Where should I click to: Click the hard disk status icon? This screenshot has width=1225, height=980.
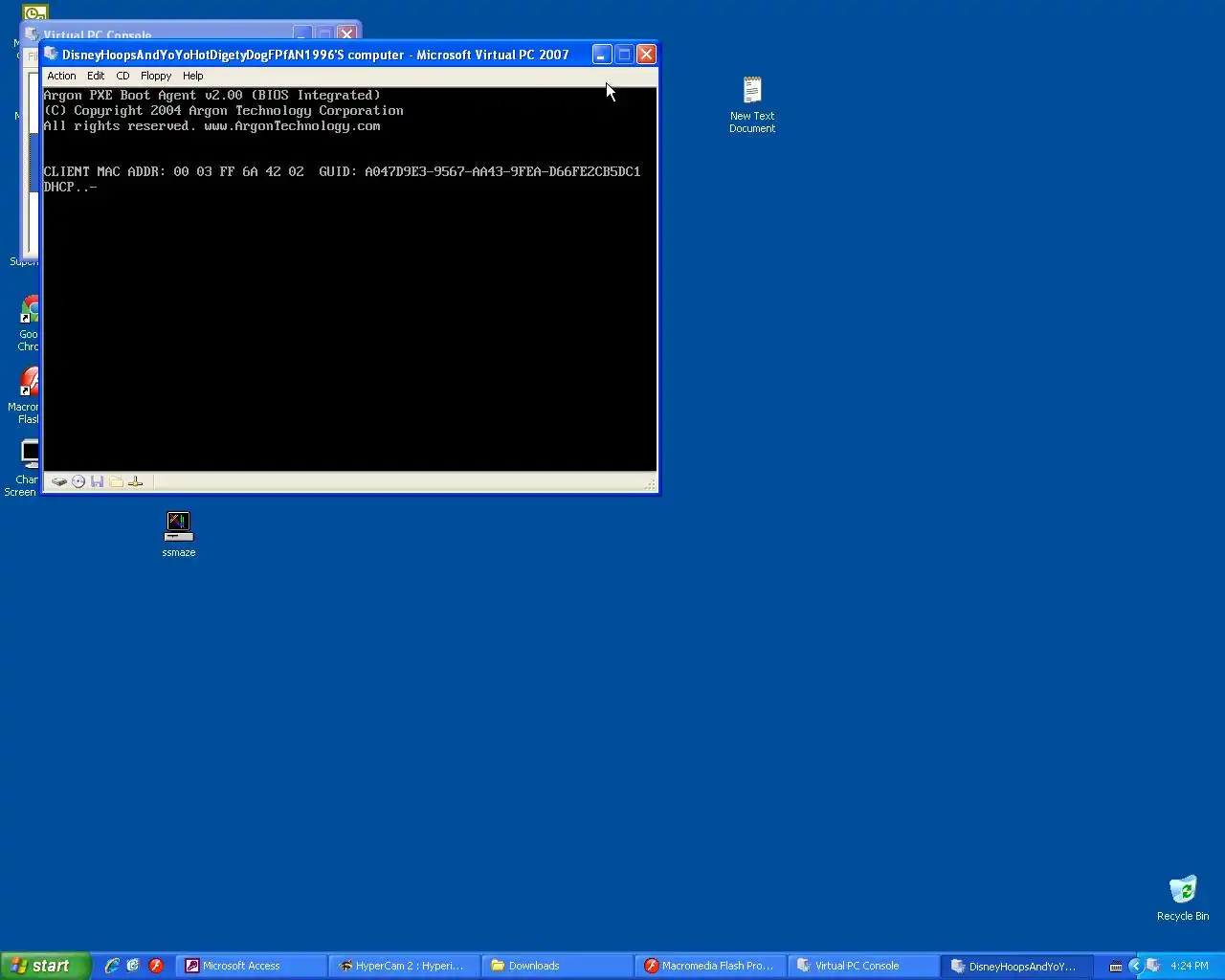tap(59, 481)
